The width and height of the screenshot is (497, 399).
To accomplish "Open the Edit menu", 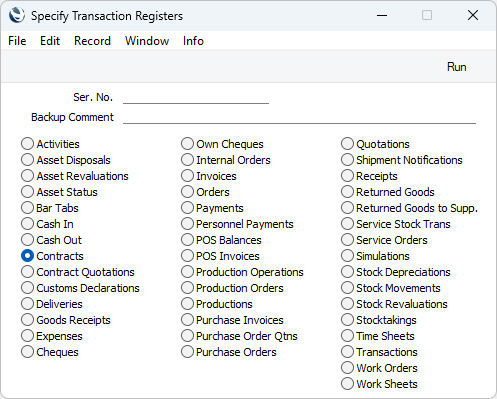I will click(50, 41).
